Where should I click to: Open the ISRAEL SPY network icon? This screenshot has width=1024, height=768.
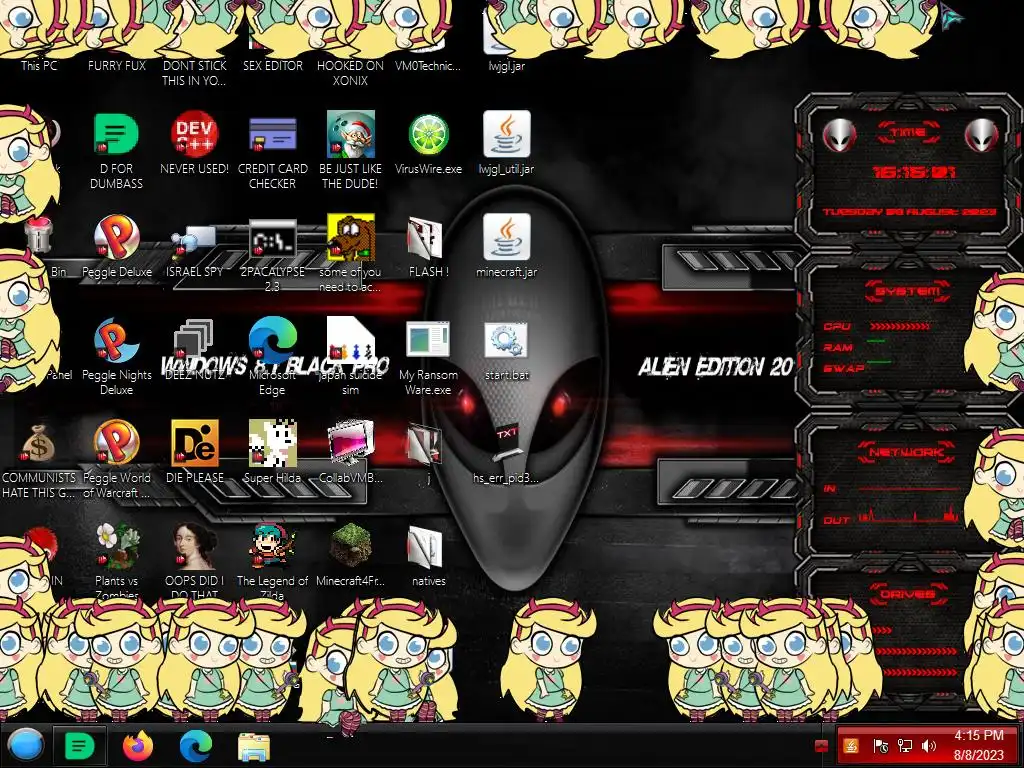[x=194, y=240]
